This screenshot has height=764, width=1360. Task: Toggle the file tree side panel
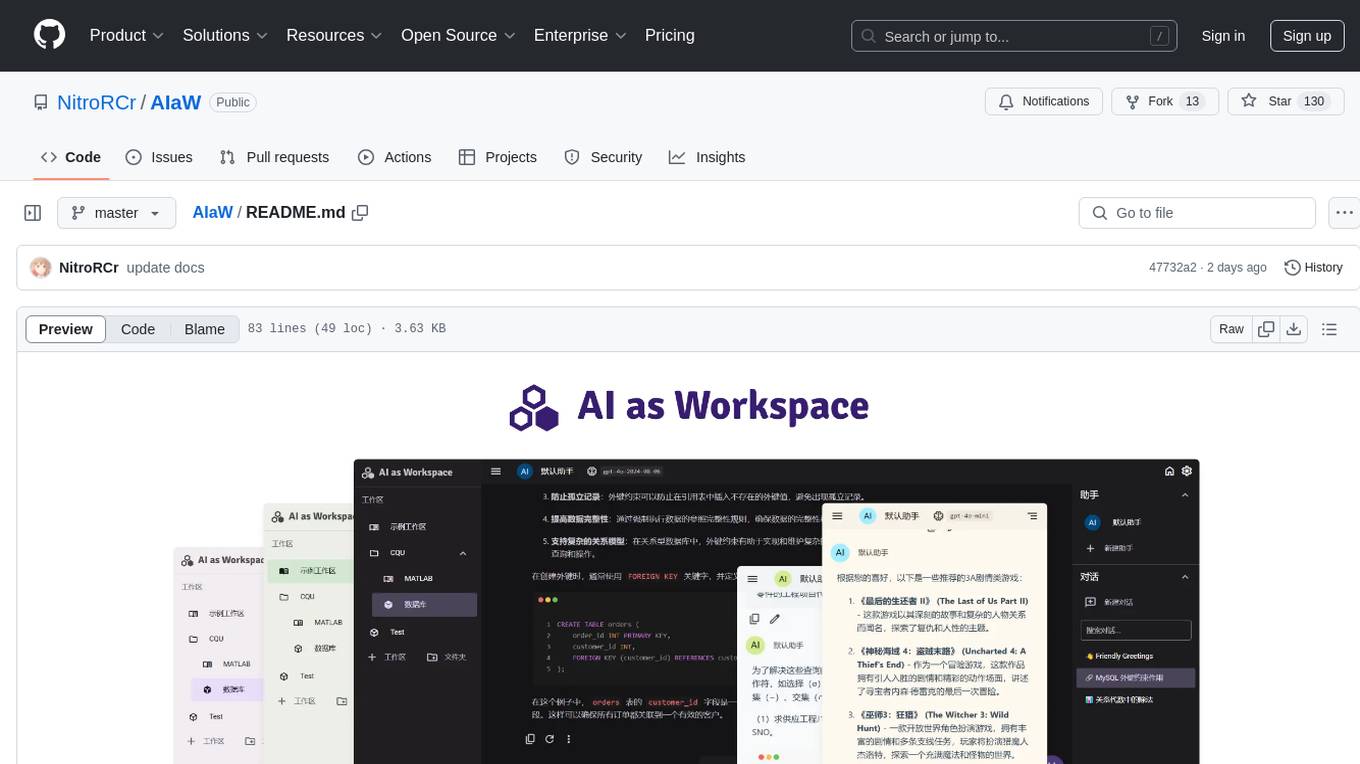coord(32,213)
